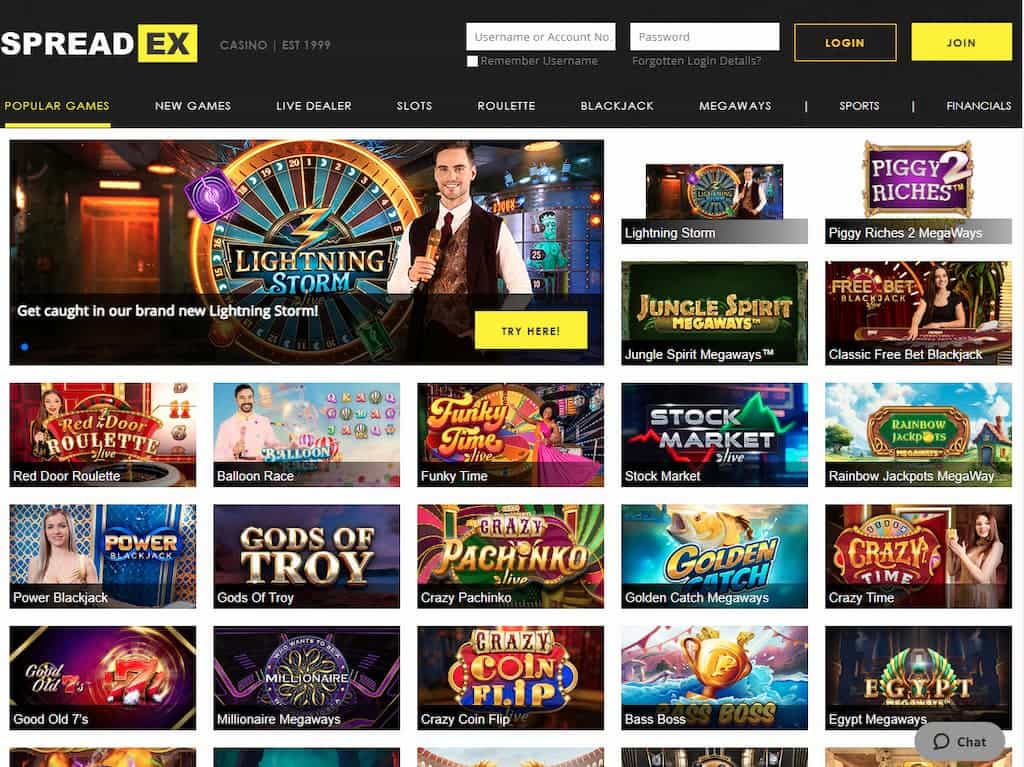
Task: Open the Red Door Roulette game tile
Action: click(103, 434)
